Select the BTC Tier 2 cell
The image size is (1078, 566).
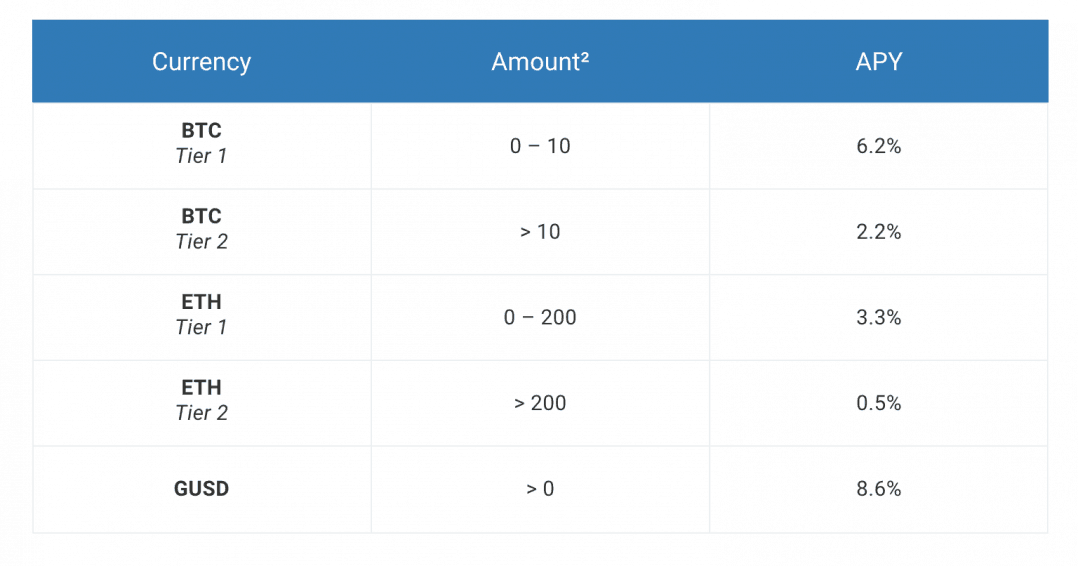201,232
